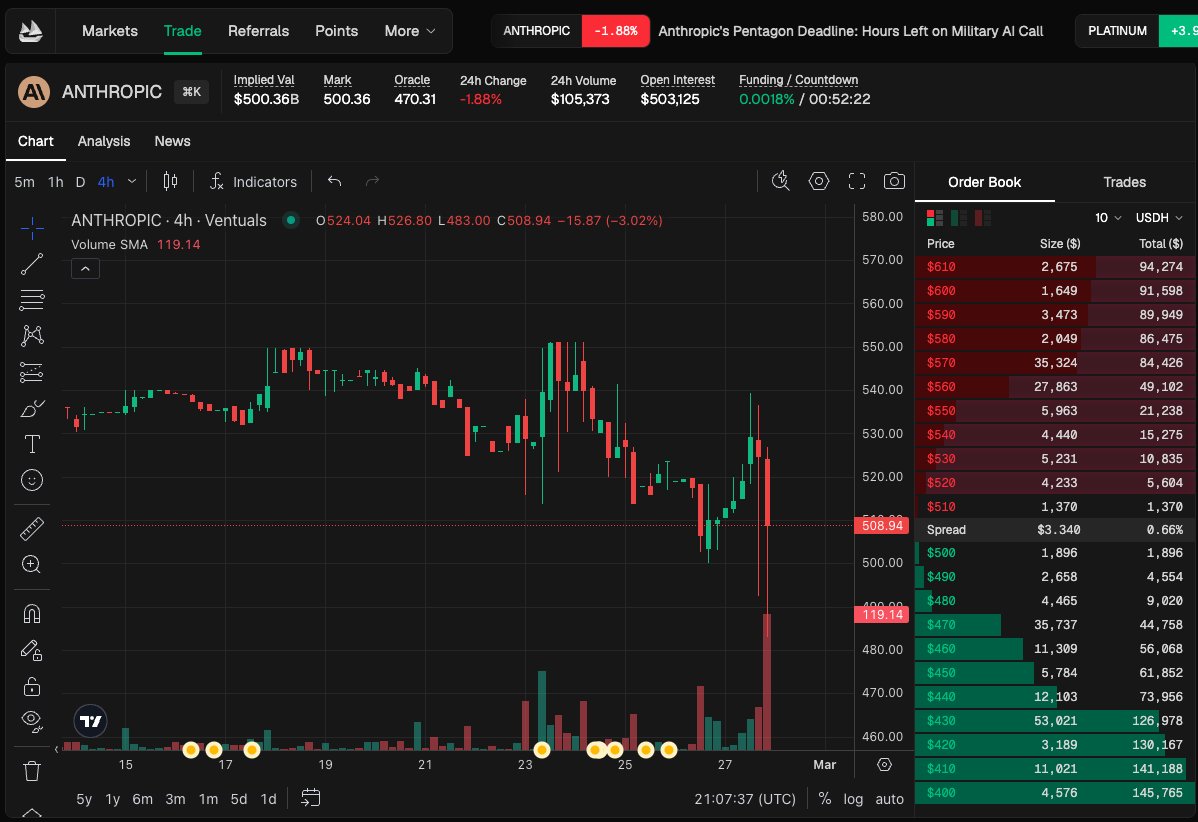The width and height of the screenshot is (1198, 822).
Task: Take a chart snapshot with camera icon
Action: click(894, 181)
